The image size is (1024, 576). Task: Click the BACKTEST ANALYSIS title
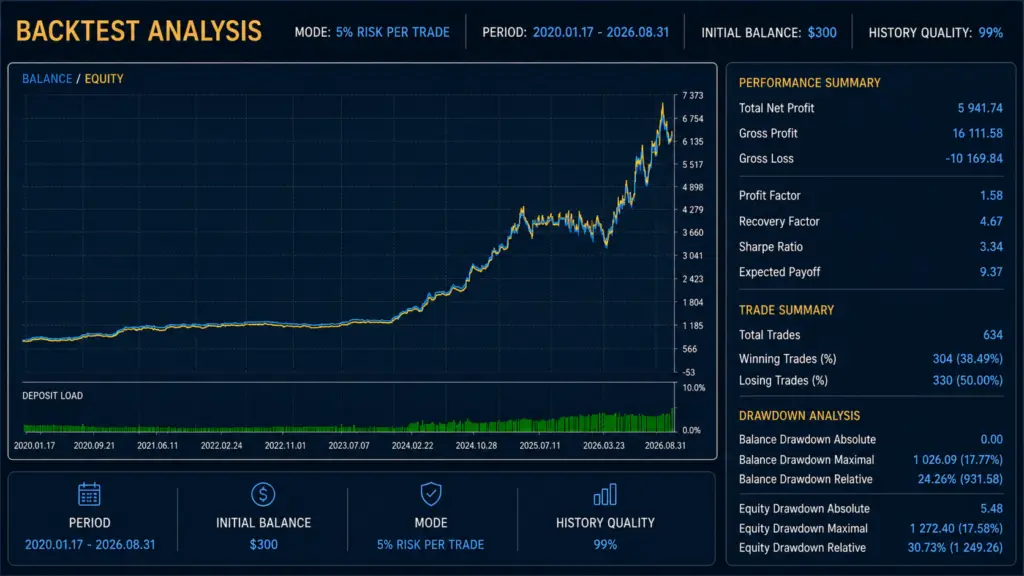pyautogui.click(x=138, y=31)
